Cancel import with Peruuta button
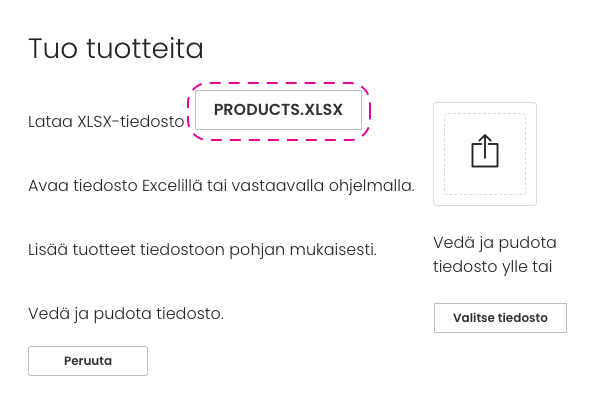This screenshot has height=404, width=595. (88, 361)
